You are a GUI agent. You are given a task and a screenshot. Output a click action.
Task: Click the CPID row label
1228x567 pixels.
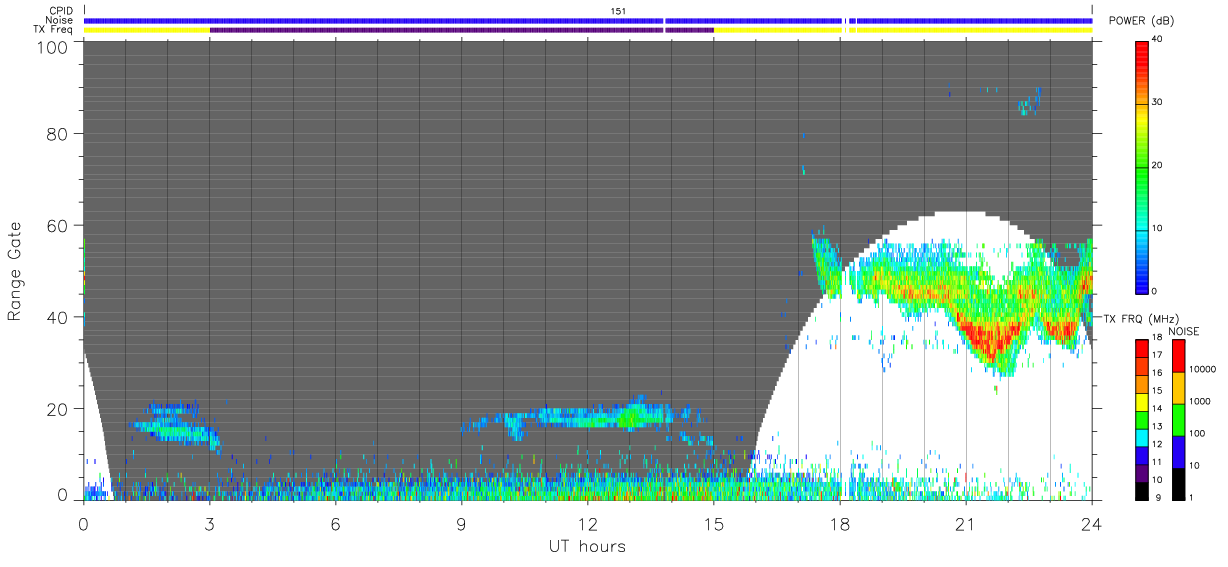point(62,11)
